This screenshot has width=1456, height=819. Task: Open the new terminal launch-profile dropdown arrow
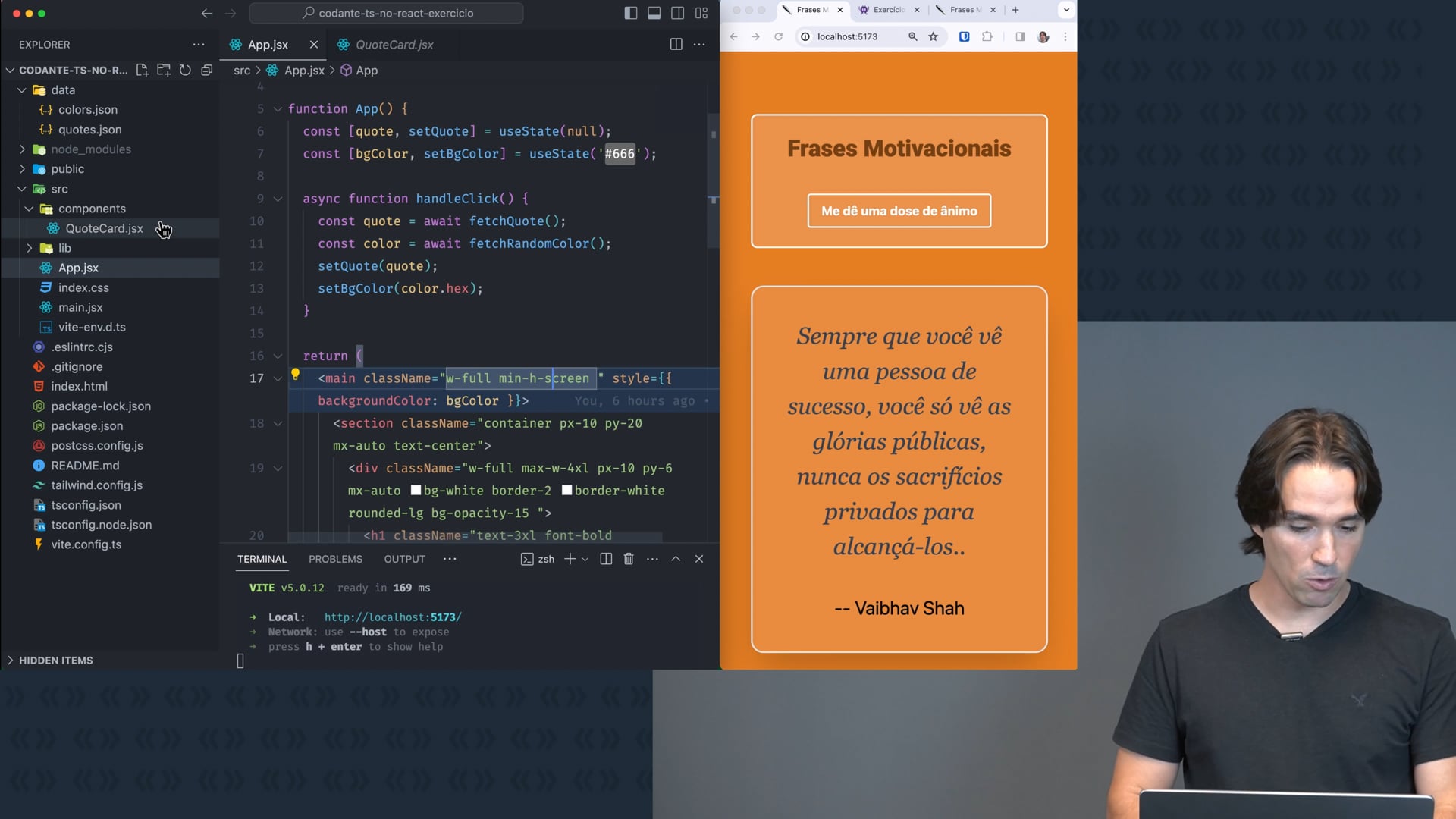(x=585, y=559)
